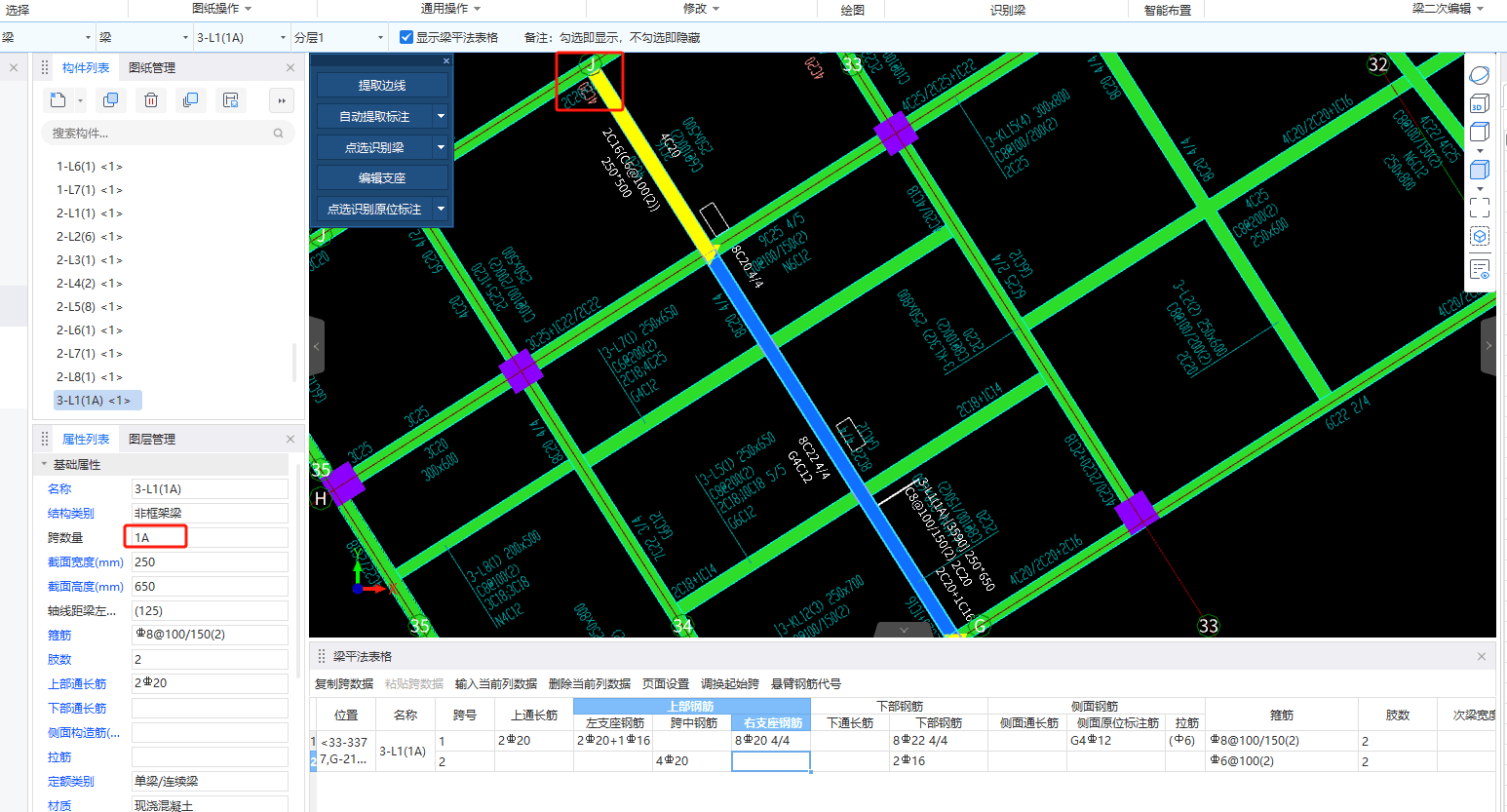Image resolution: width=1507 pixels, height=812 pixels.
Task: Close the component list panel
Action: pos(290,67)
